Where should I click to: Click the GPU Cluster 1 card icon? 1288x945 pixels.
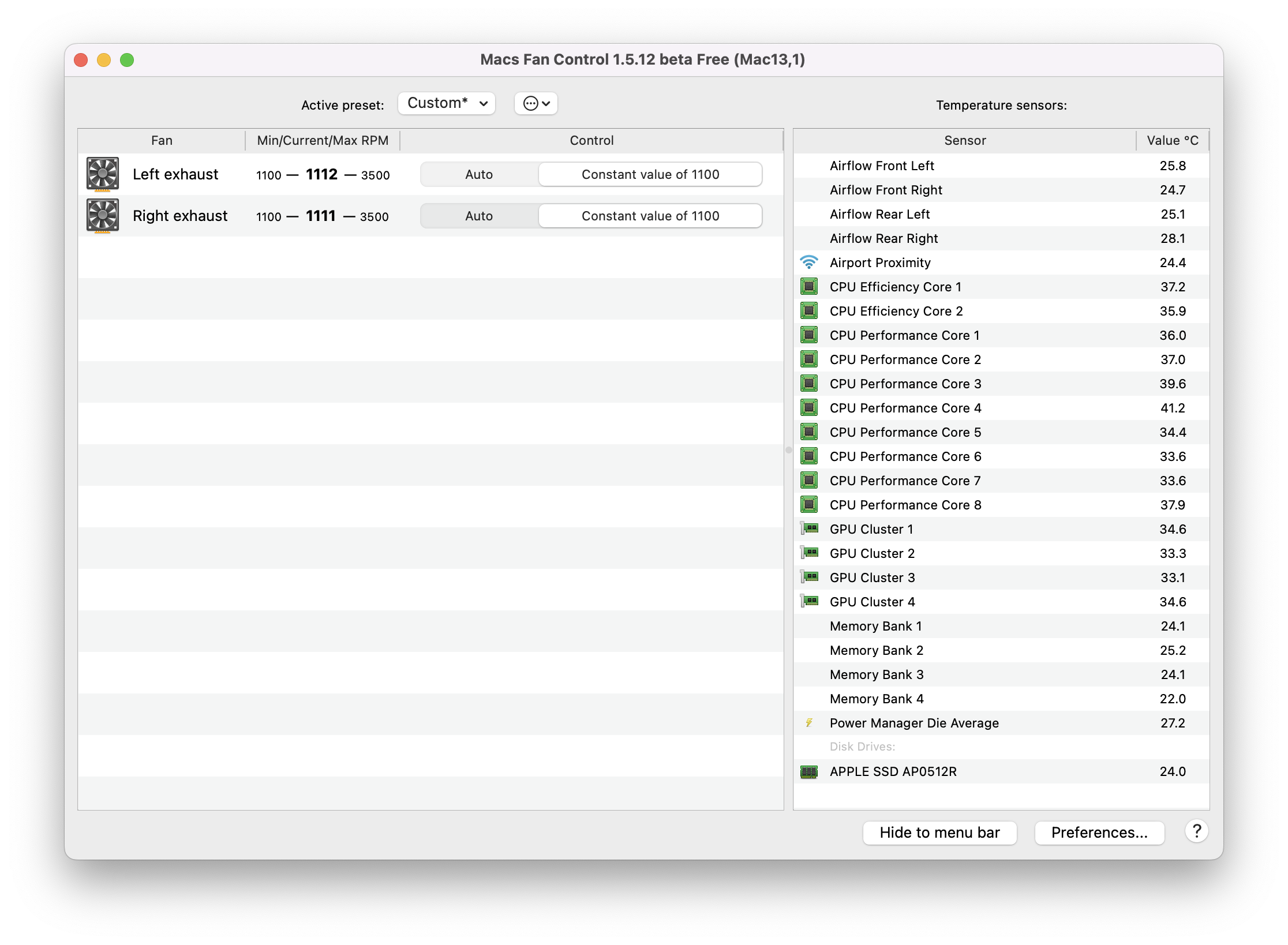(809, 528)
